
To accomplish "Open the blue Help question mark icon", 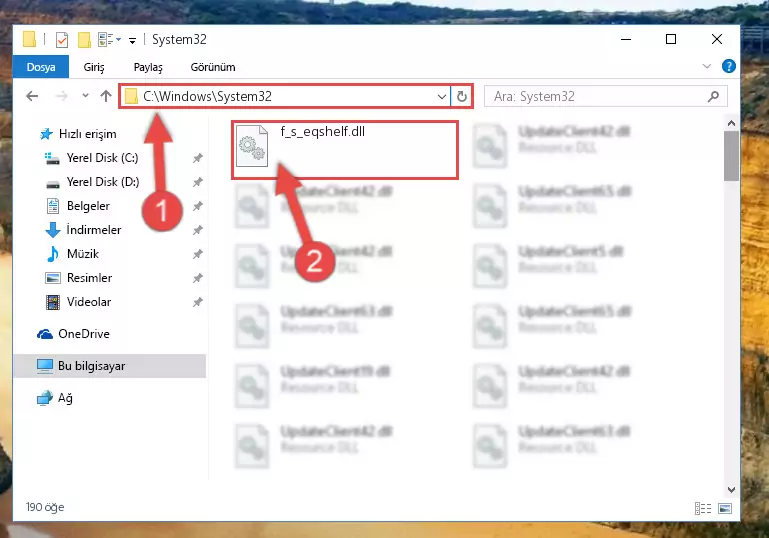I will coord(729,66).
